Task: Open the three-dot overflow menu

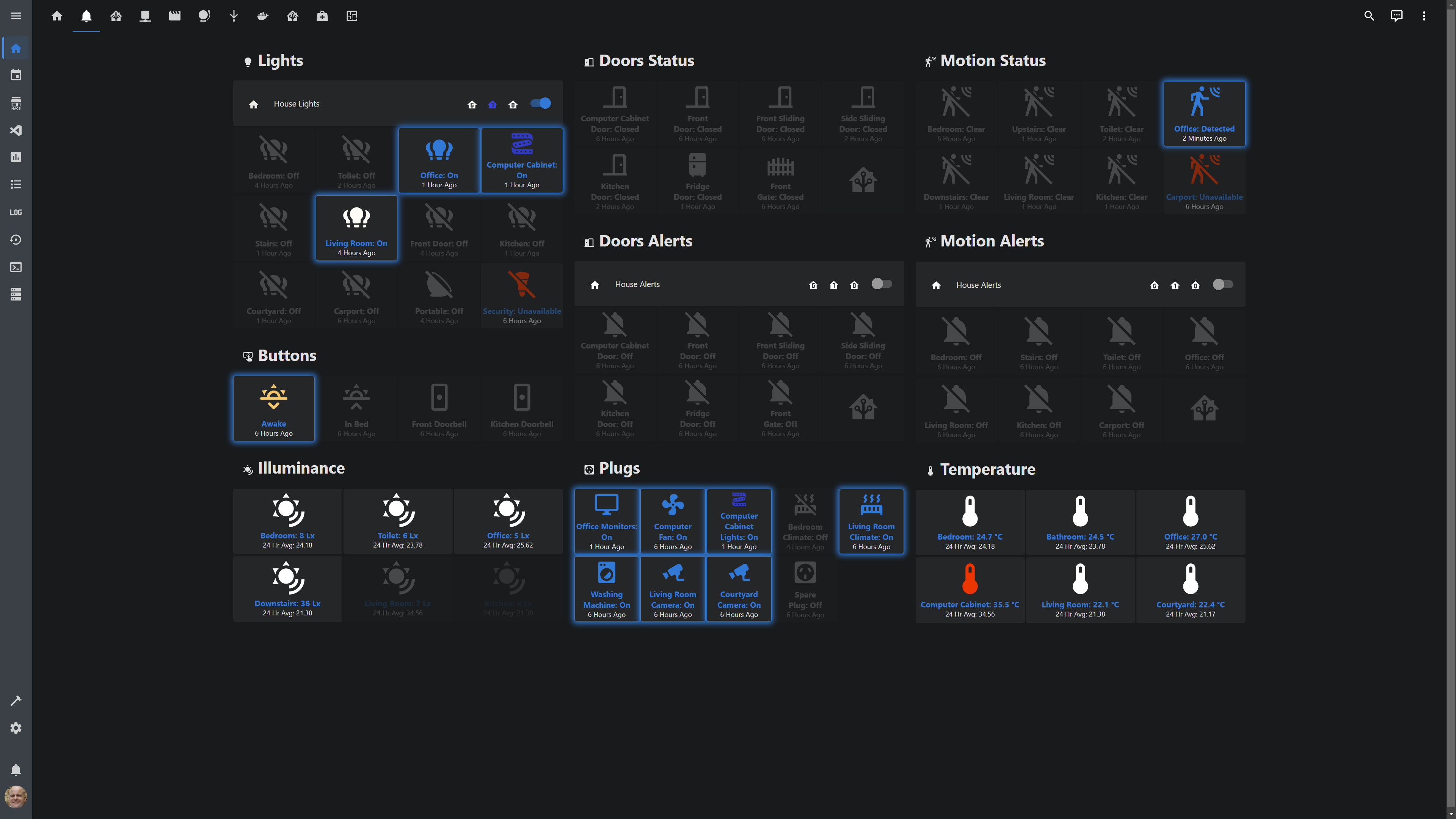Action: point(1424,16)
